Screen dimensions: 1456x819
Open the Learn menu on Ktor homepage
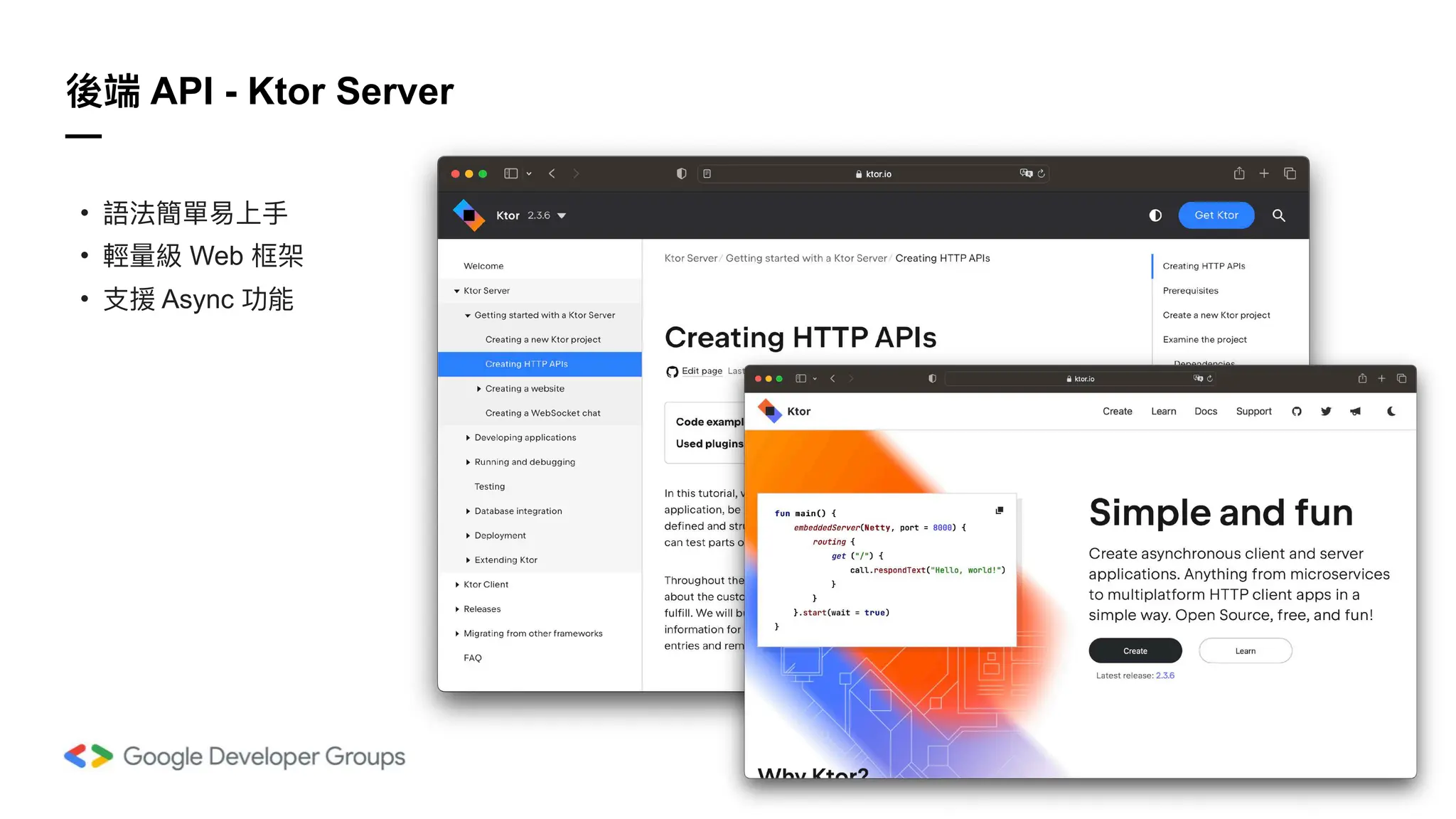click(x=1163, y=412)
